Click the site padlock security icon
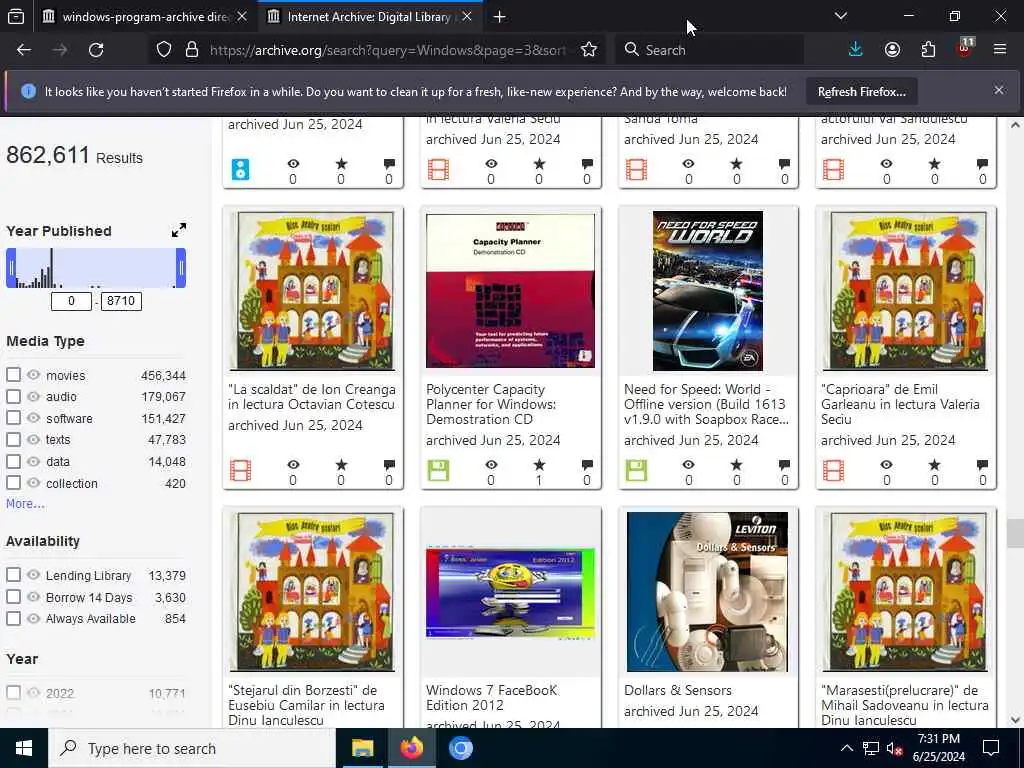This screenshot has width=1024, height=768. 191,50
